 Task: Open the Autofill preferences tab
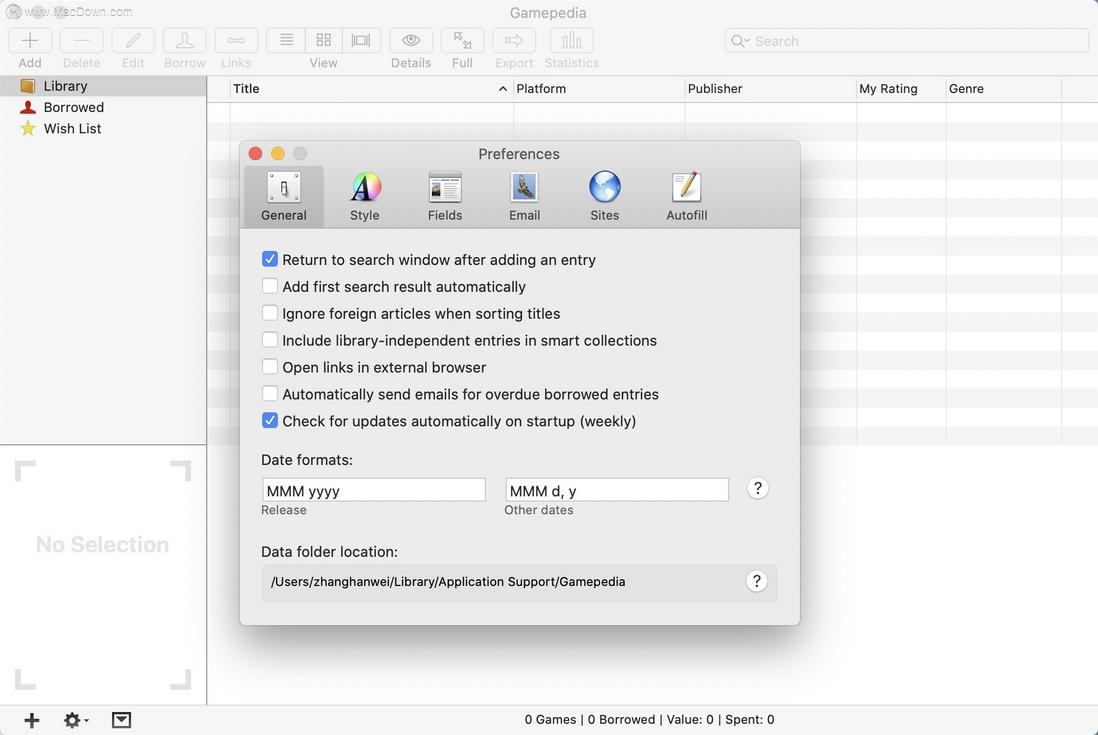coord(686,197)
